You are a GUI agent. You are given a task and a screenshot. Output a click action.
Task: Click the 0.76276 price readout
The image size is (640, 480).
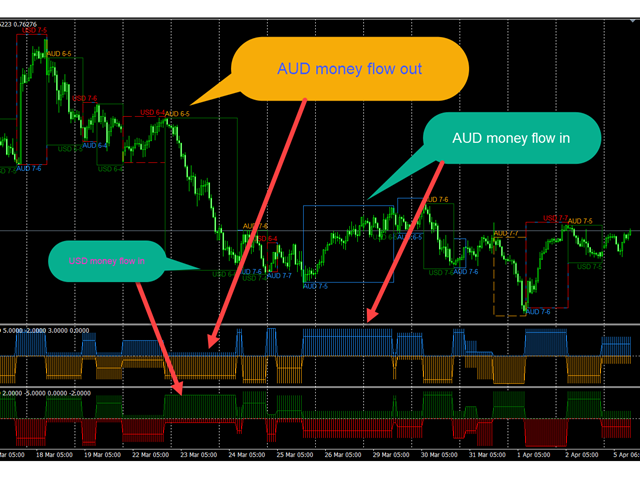(x=25, y=24)
